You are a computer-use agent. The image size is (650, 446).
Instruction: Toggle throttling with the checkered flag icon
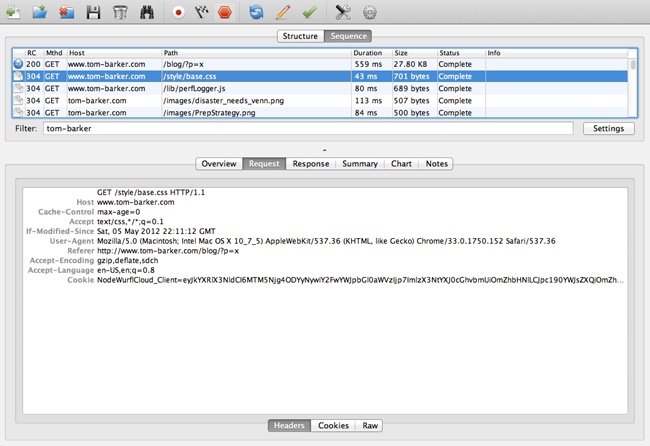(202, 12)
